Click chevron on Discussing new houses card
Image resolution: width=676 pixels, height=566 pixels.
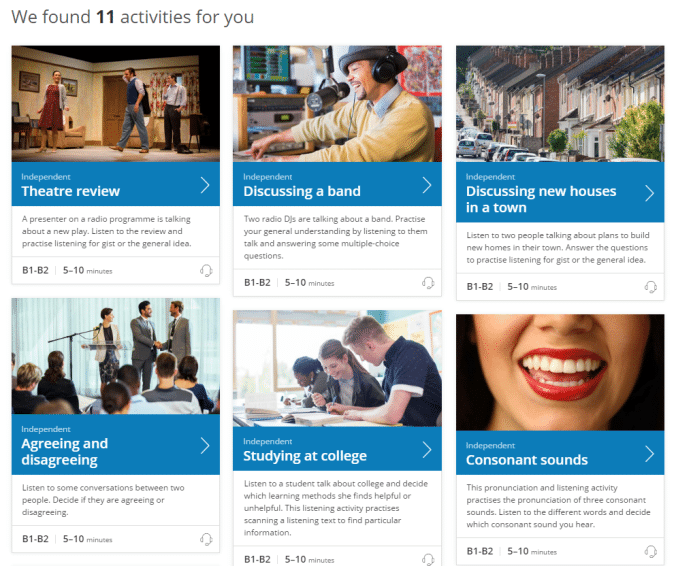coord(650,193)
